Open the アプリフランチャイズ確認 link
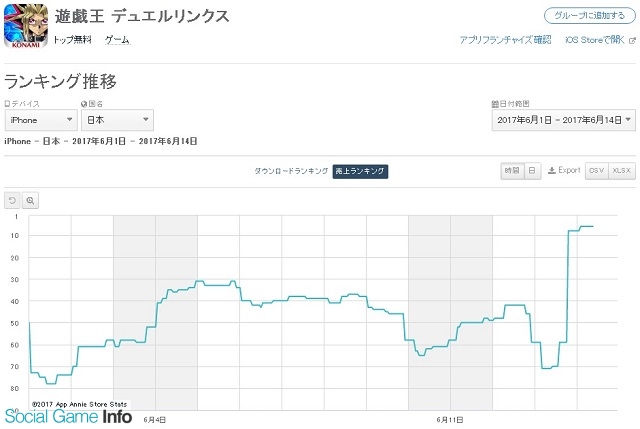640x429 pixels. pos(505,40)
